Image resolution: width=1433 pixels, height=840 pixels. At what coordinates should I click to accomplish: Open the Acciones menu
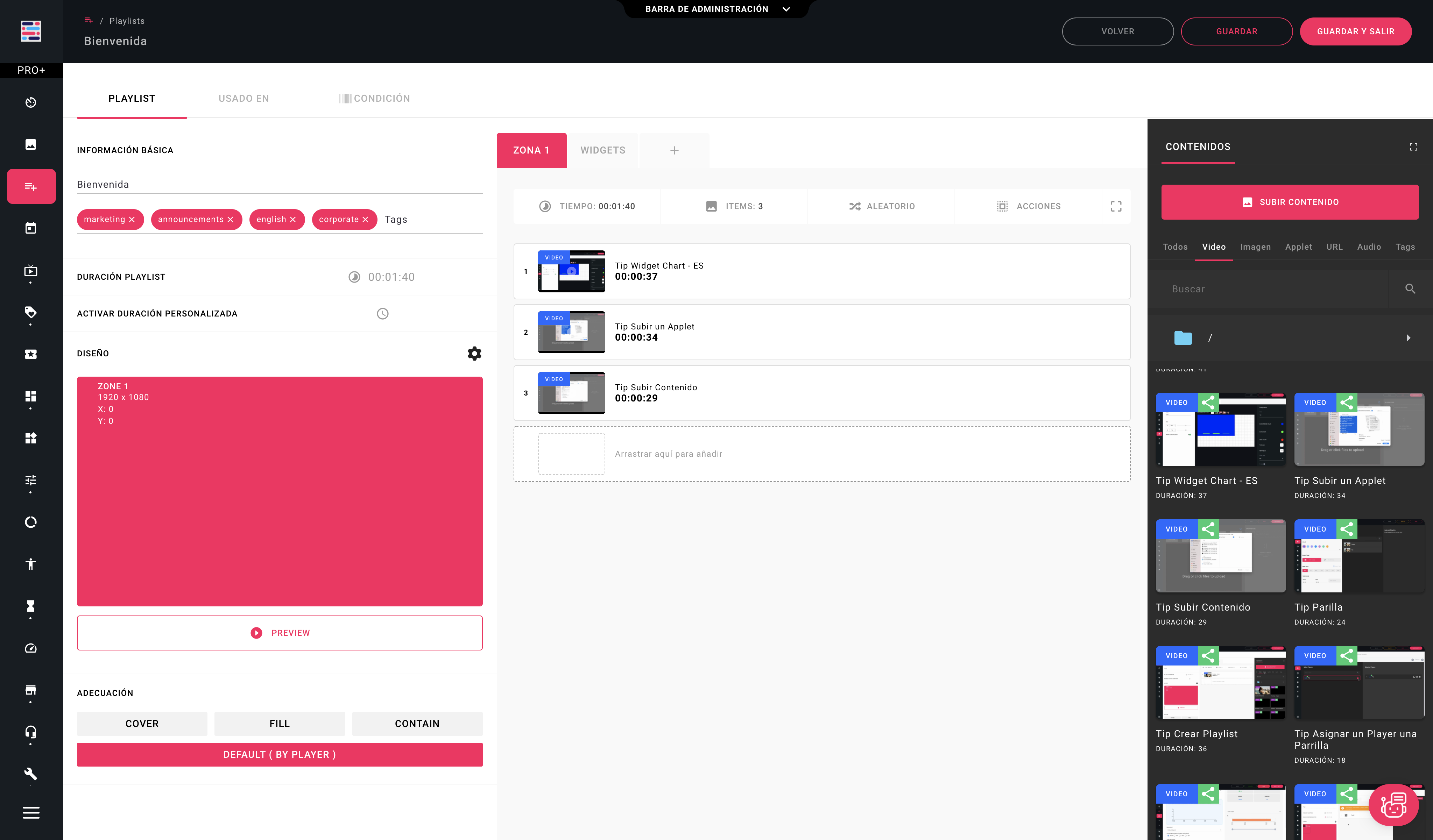[1029, 206]
